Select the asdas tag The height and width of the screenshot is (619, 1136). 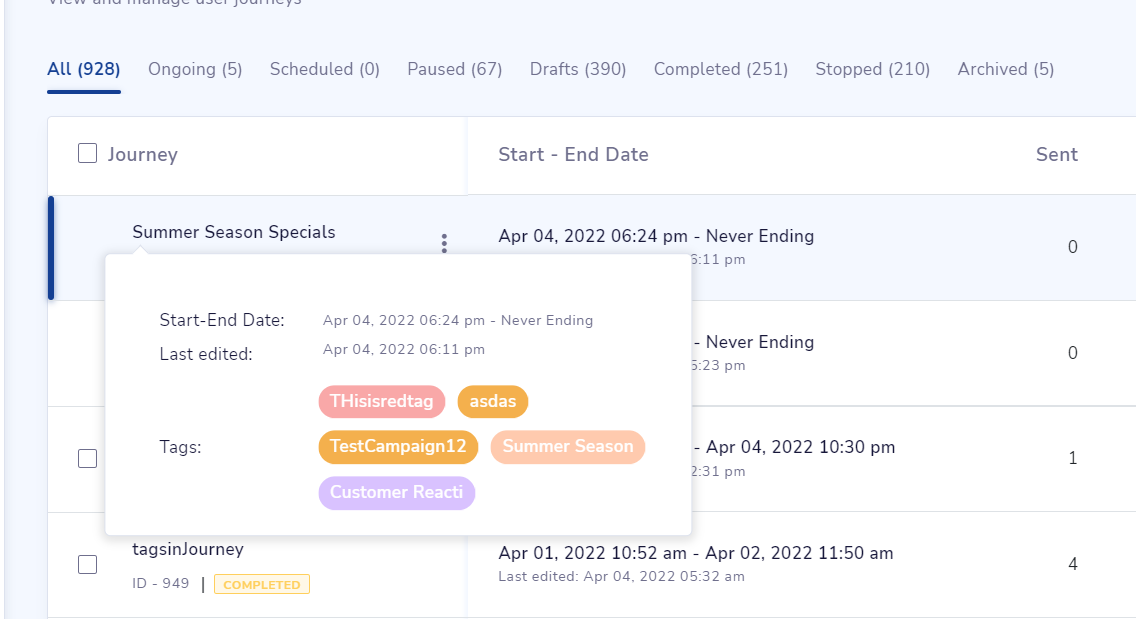(493, 402)
